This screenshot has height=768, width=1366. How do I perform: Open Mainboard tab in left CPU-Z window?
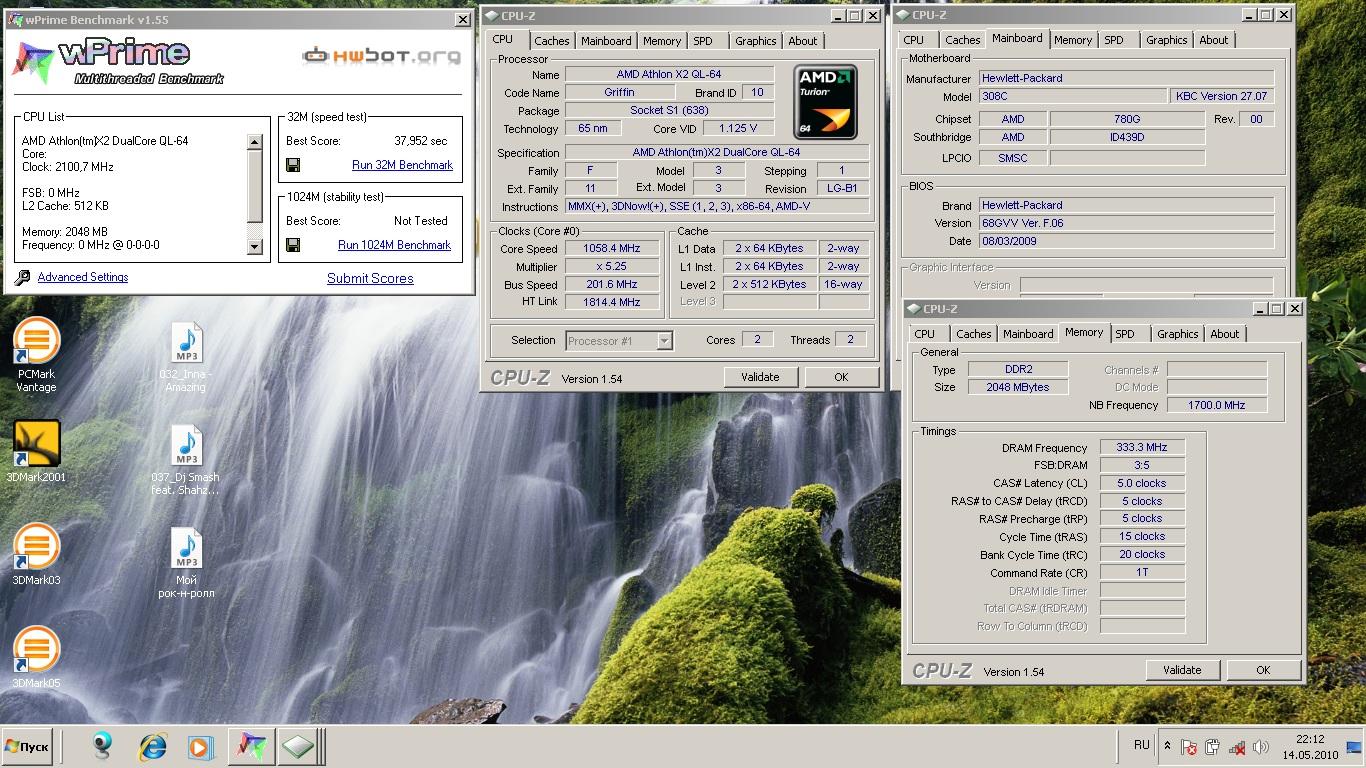606,41
